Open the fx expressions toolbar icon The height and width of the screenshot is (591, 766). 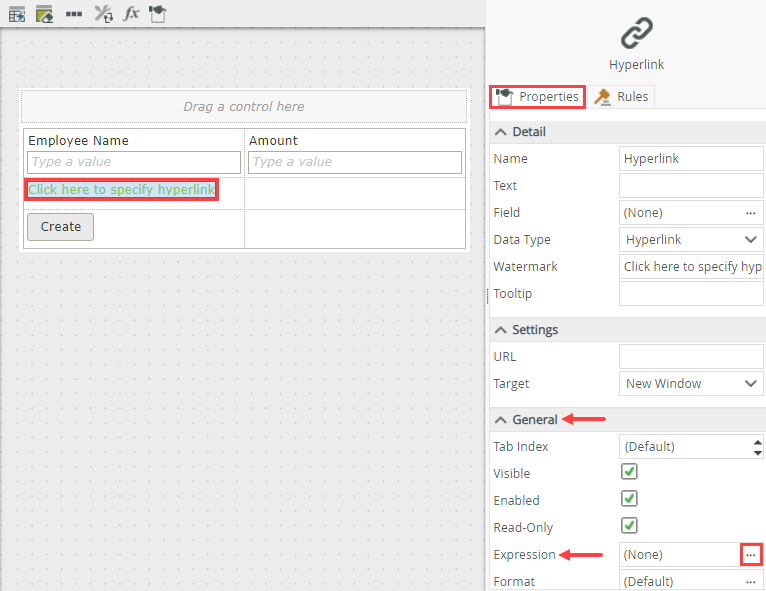131,14
